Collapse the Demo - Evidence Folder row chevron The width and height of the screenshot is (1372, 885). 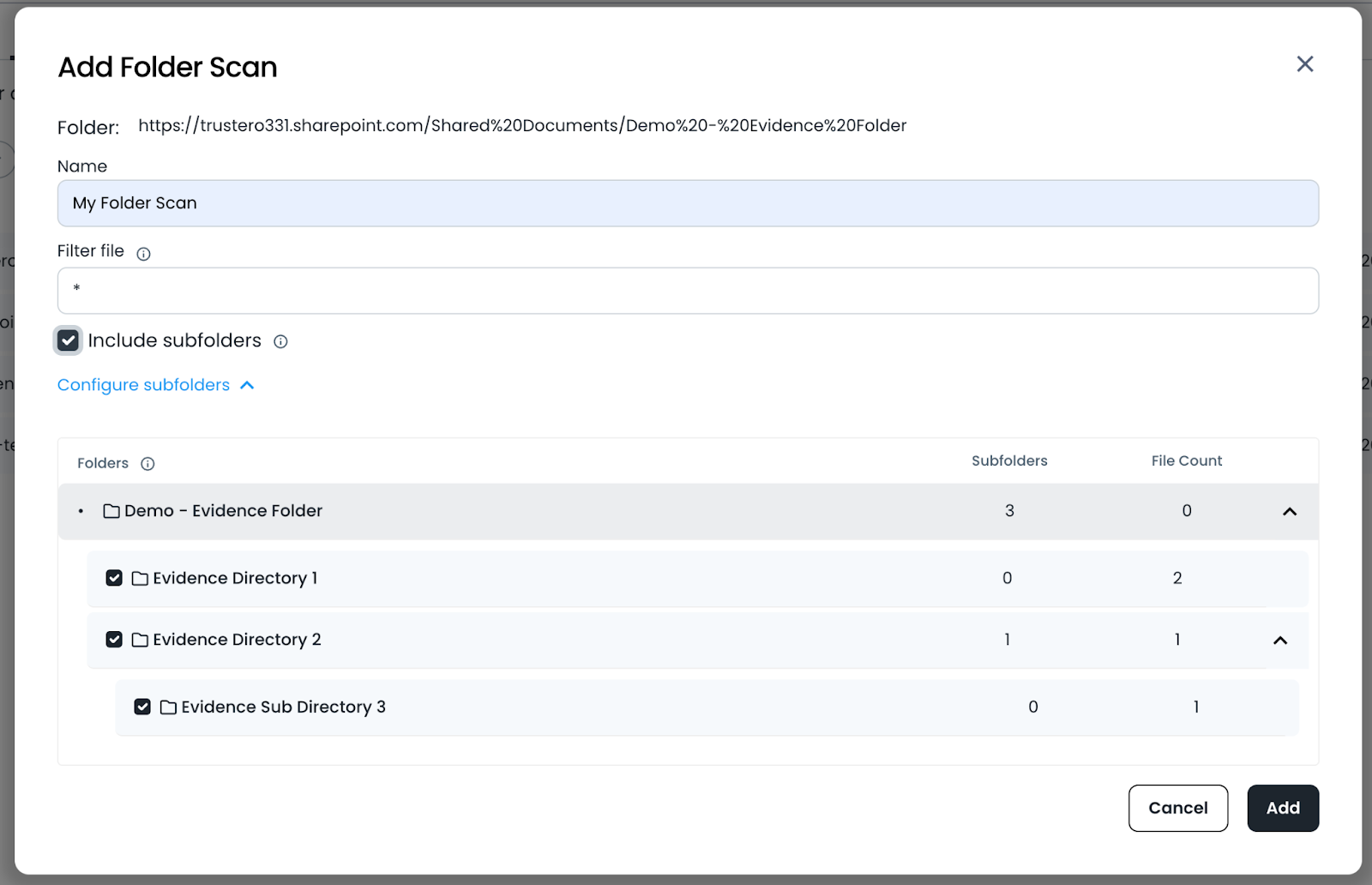point(1289,512)
